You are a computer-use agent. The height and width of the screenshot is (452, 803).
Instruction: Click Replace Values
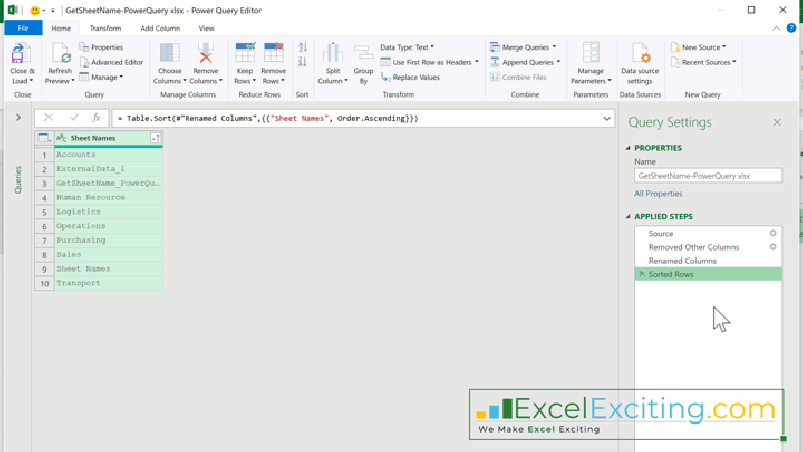pyautogui.click(x=410, y=77)
